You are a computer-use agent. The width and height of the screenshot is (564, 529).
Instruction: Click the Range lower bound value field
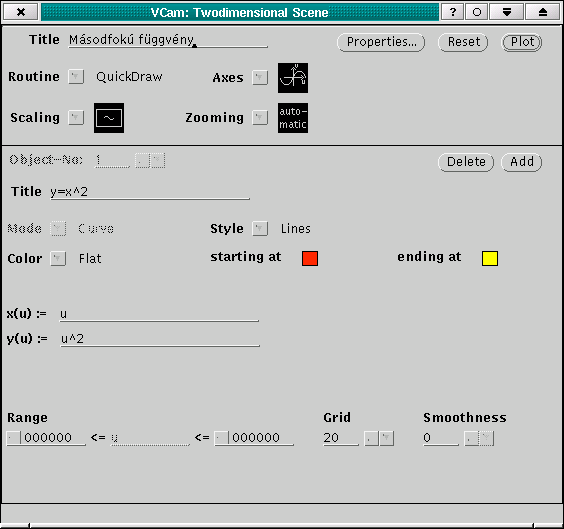[x=54, y=438]
